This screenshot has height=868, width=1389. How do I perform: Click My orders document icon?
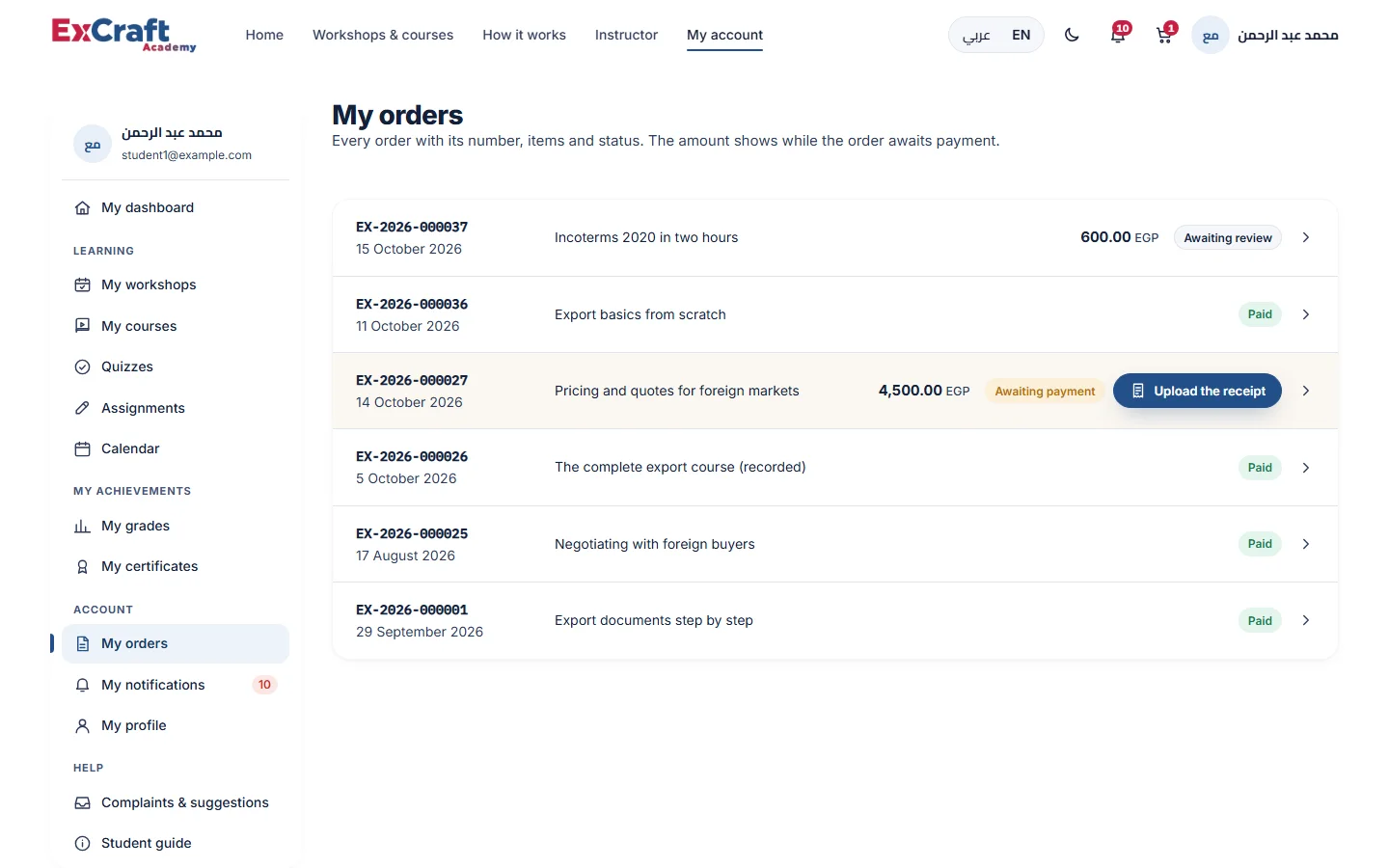click(83, 643)
